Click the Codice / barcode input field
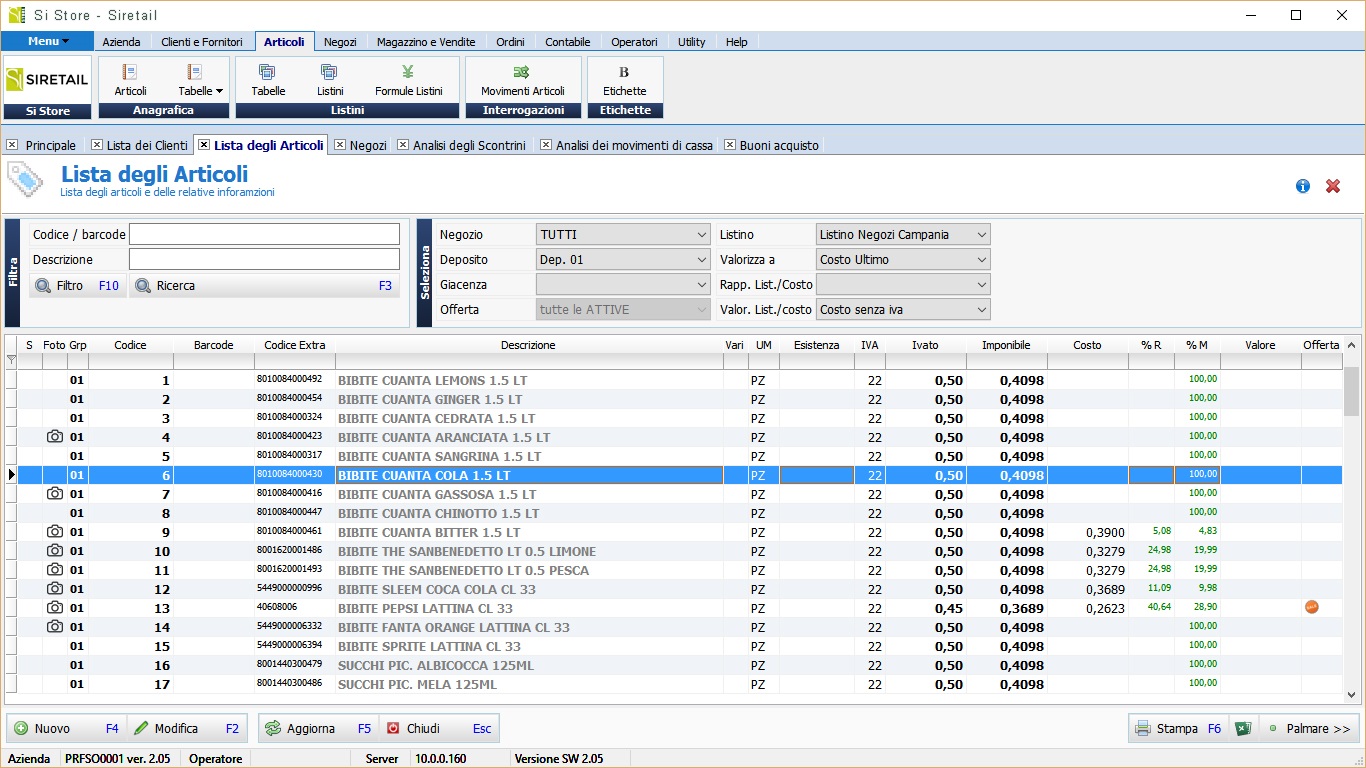Viewport: 1366px width, 768px height. [264, 234]
